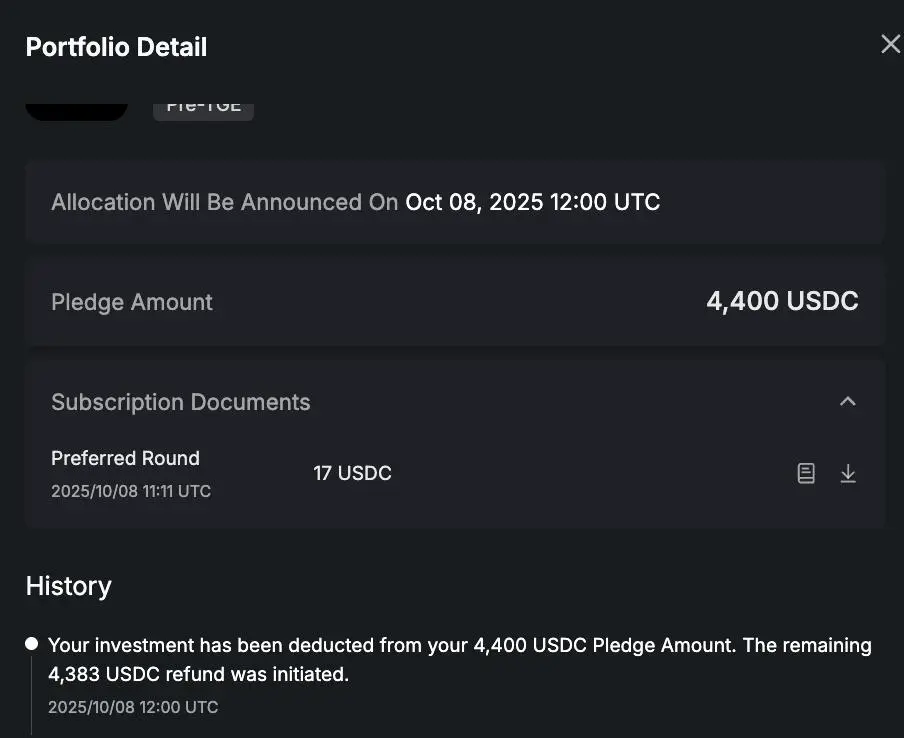Collapse the Subscription Documents section chevron
Screen dimensions: 904x738
coord(848,402)
